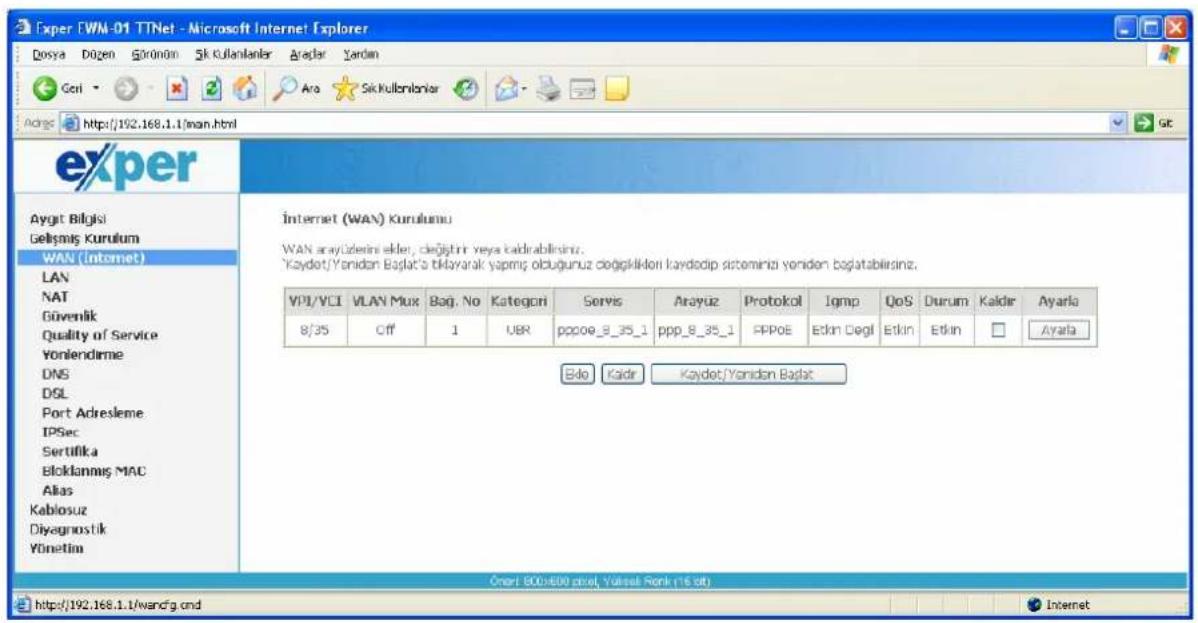Open the address bar dropdown arrow
The height and width of the screenshot is (623, 1198).
1120,123
